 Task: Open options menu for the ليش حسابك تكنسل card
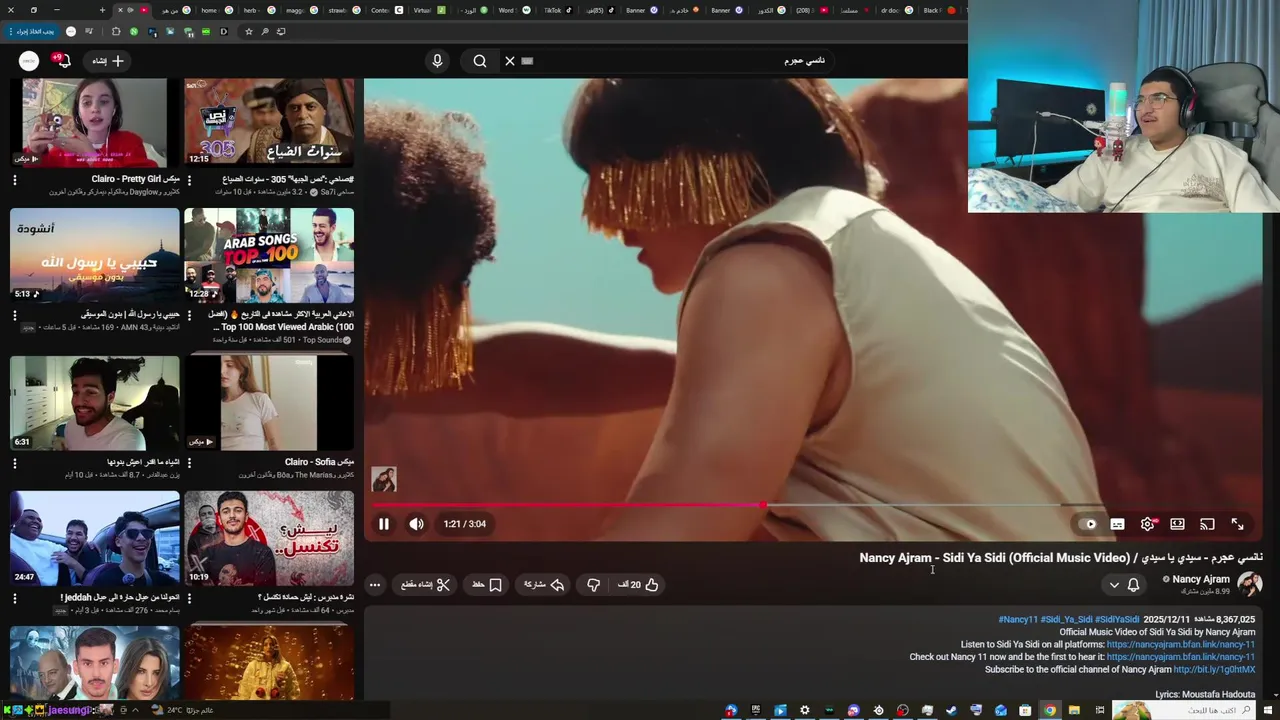[x=189, y=598]
